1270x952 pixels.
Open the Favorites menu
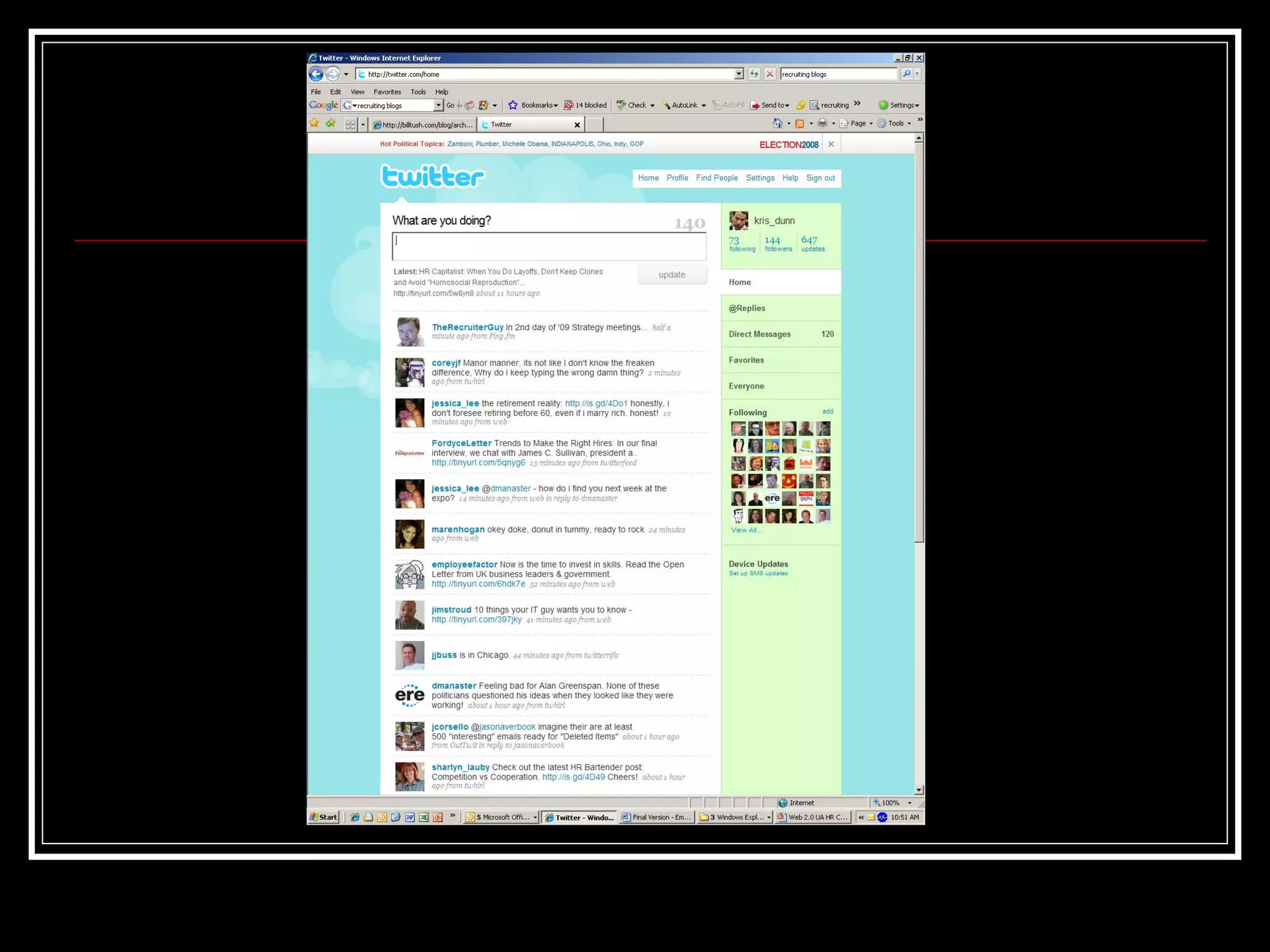point(387,92)
